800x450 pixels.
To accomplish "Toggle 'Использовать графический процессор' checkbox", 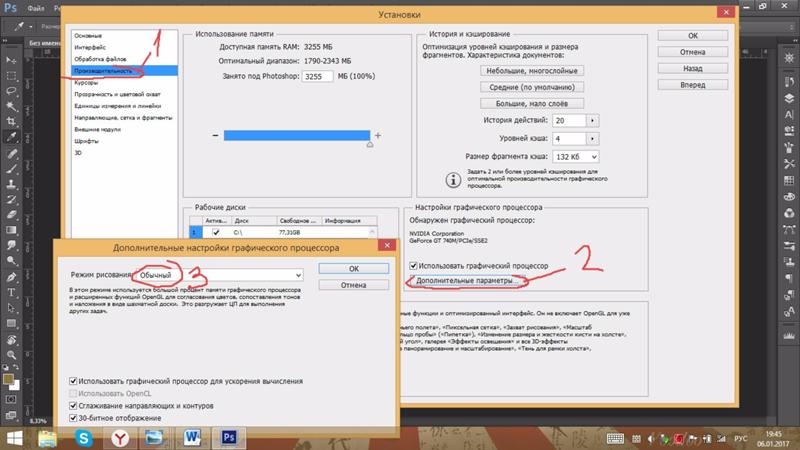I will 413,266.
